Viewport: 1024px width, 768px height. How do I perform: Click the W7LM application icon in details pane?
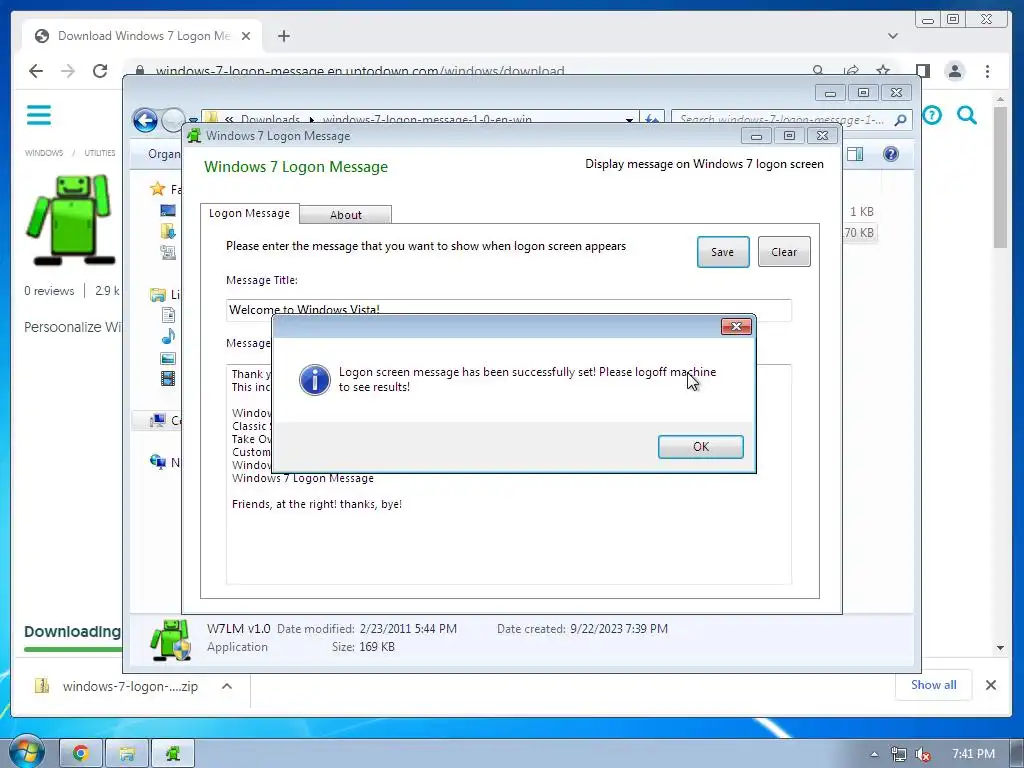click(x=170, y=639)
